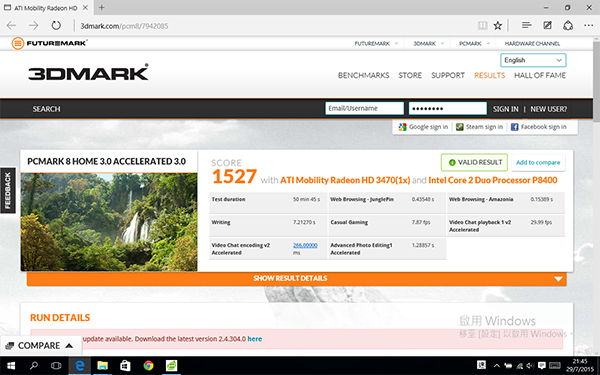Open File Explorer from taskbar
Viewport: 600px width, 375px height.
click(x=102, y=366)
